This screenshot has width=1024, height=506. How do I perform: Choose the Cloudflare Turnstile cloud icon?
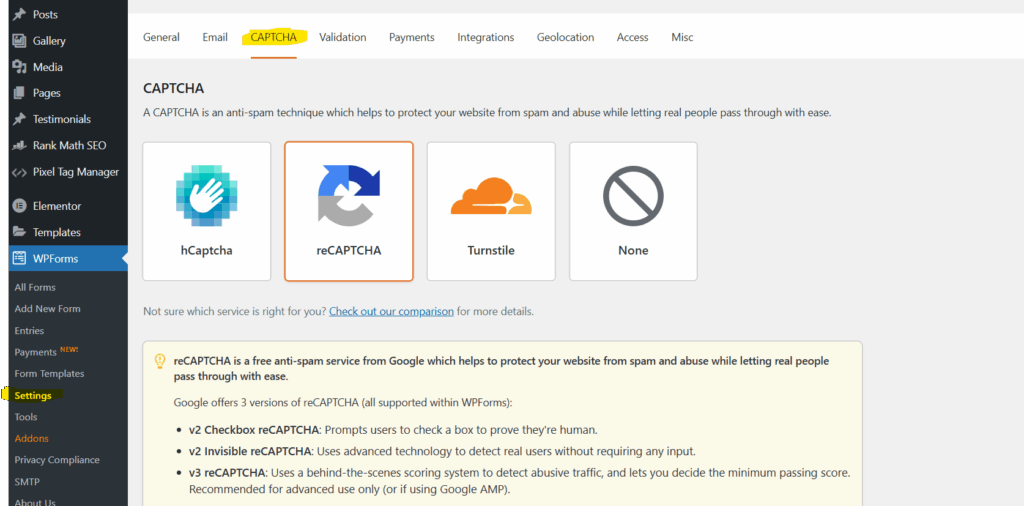point(490,195)
